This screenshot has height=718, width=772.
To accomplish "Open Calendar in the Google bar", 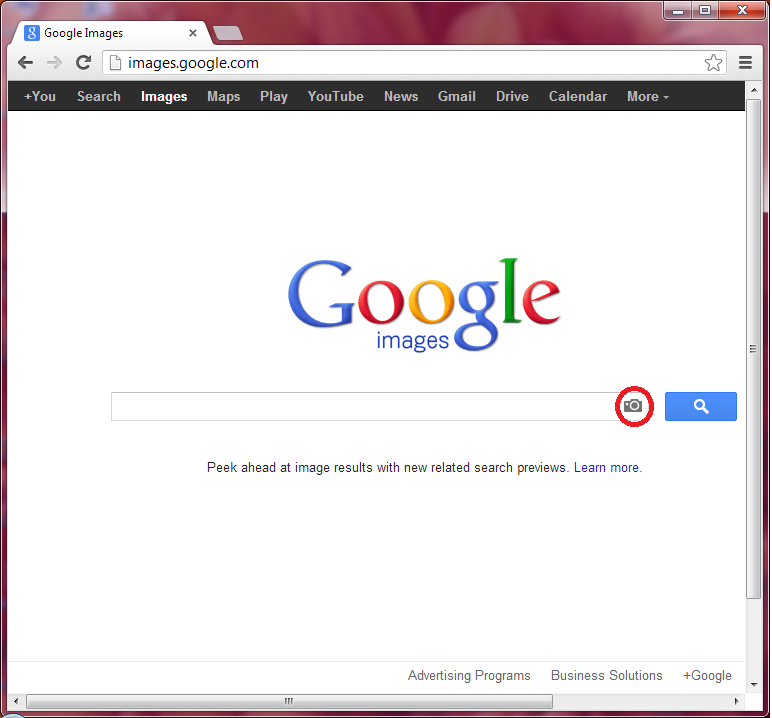I will [578, 97].
